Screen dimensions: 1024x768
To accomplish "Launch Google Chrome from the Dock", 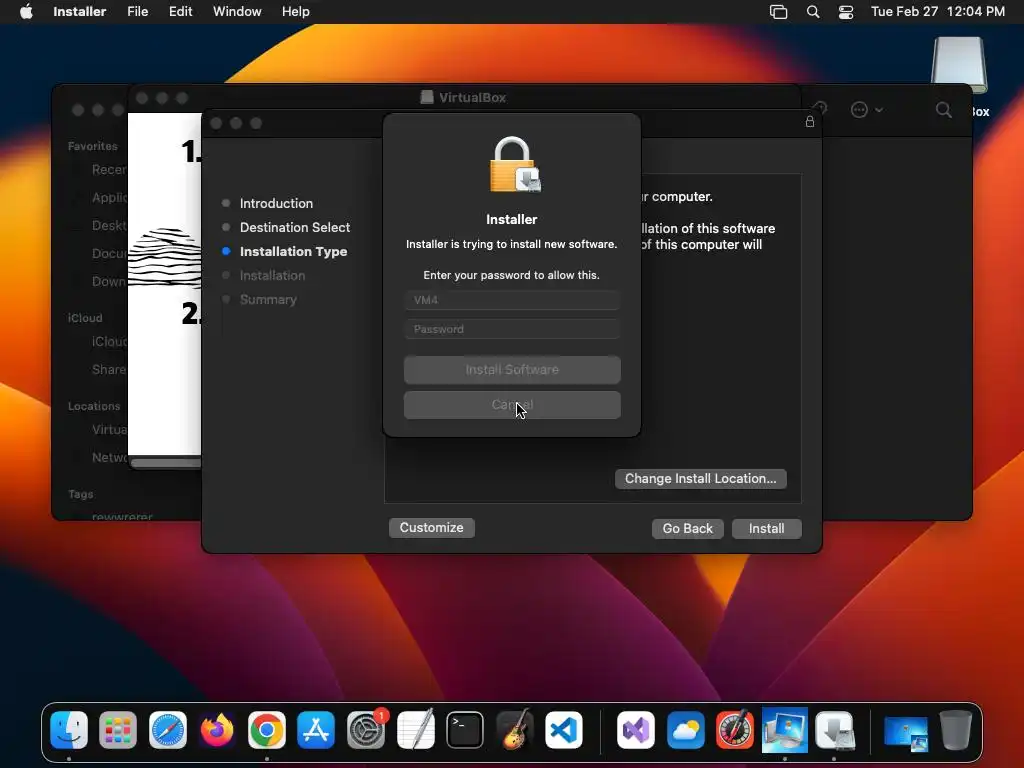I will pos(266,729).
